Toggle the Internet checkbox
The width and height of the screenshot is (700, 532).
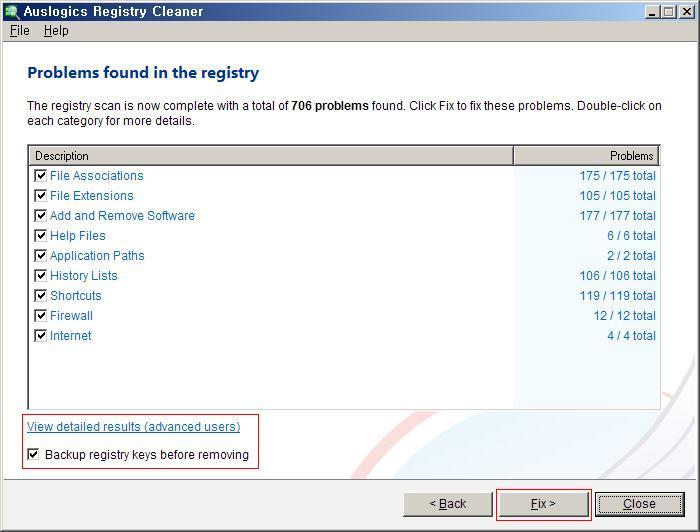tap(41, 336)
